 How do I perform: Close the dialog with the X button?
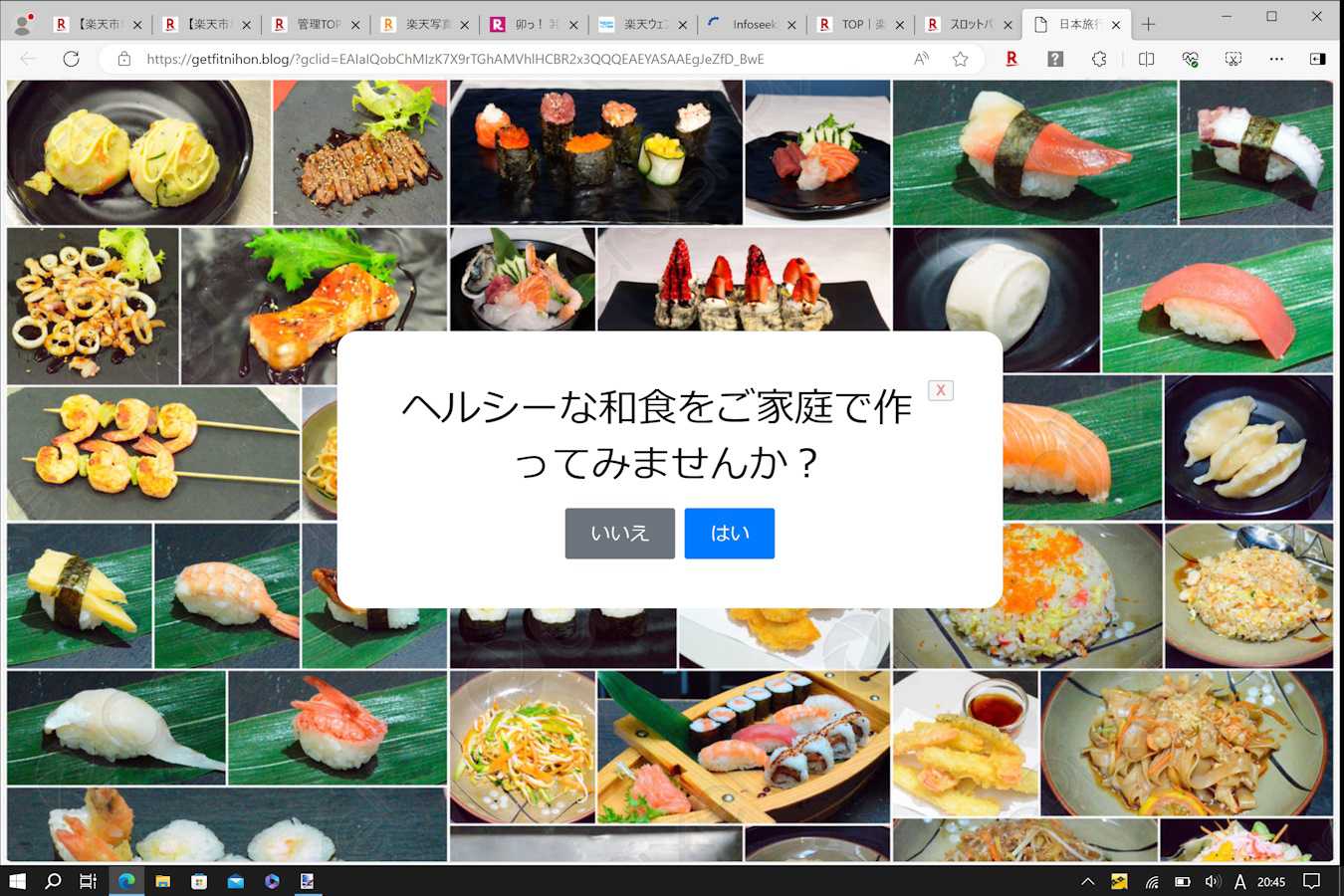click(940, 390)
